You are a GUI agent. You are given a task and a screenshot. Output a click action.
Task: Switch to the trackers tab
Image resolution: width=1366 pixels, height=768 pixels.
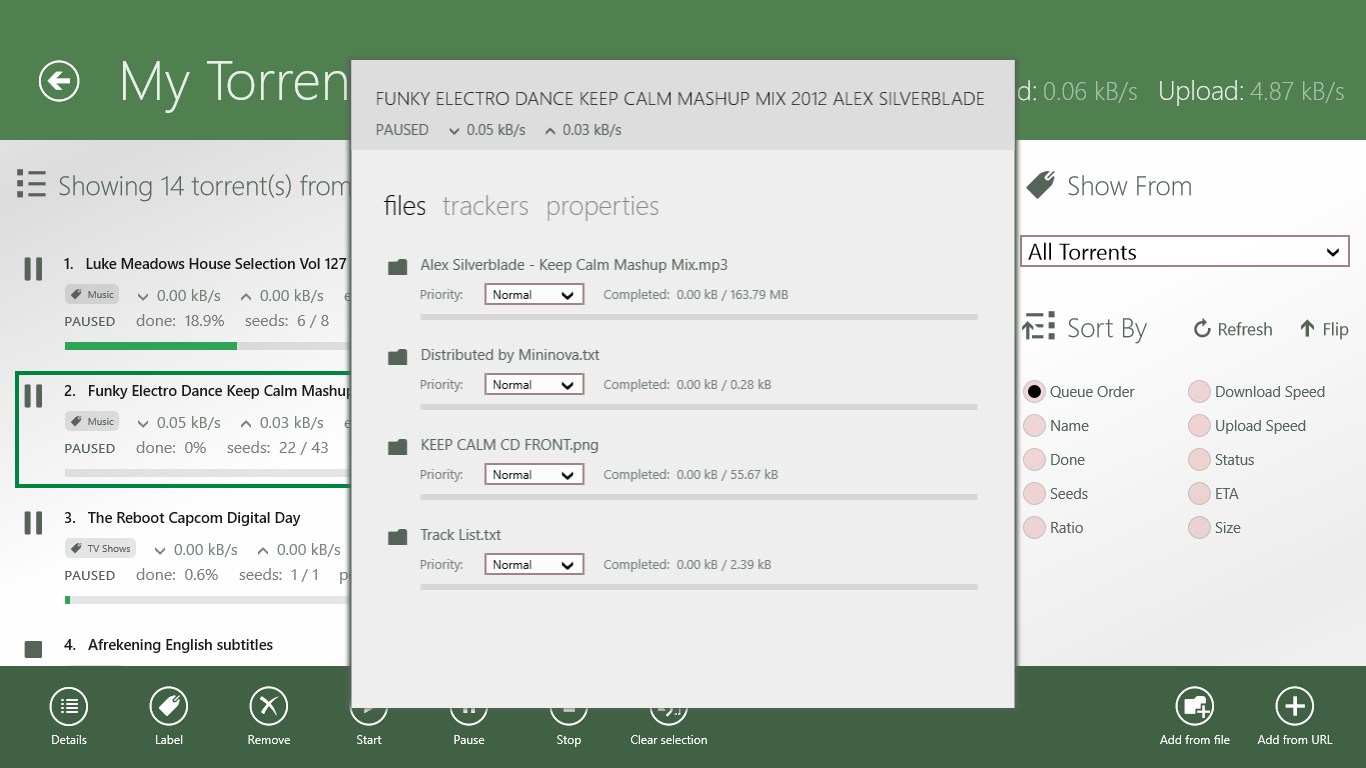485,206
